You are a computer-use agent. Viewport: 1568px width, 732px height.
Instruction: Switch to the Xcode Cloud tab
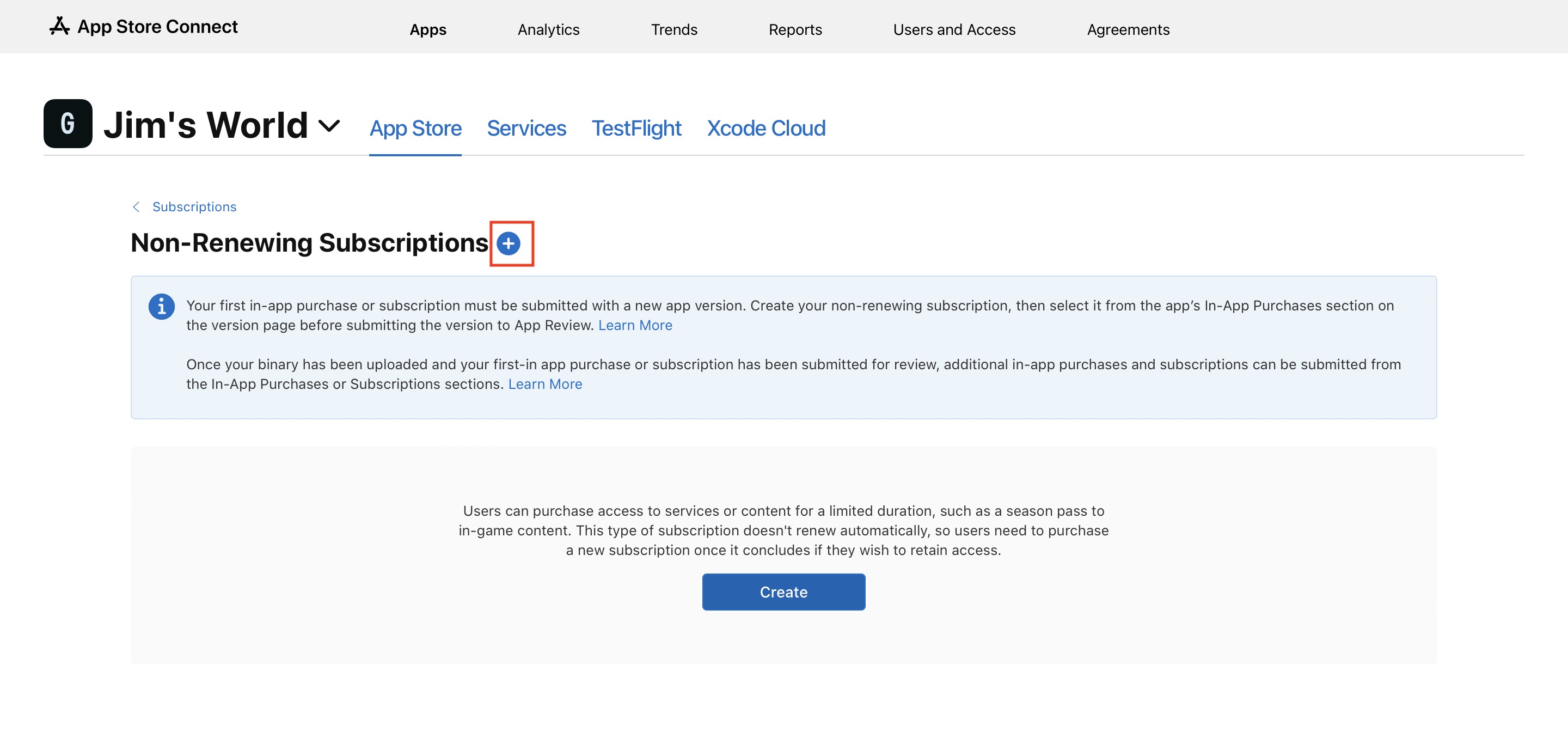point(765,128)
